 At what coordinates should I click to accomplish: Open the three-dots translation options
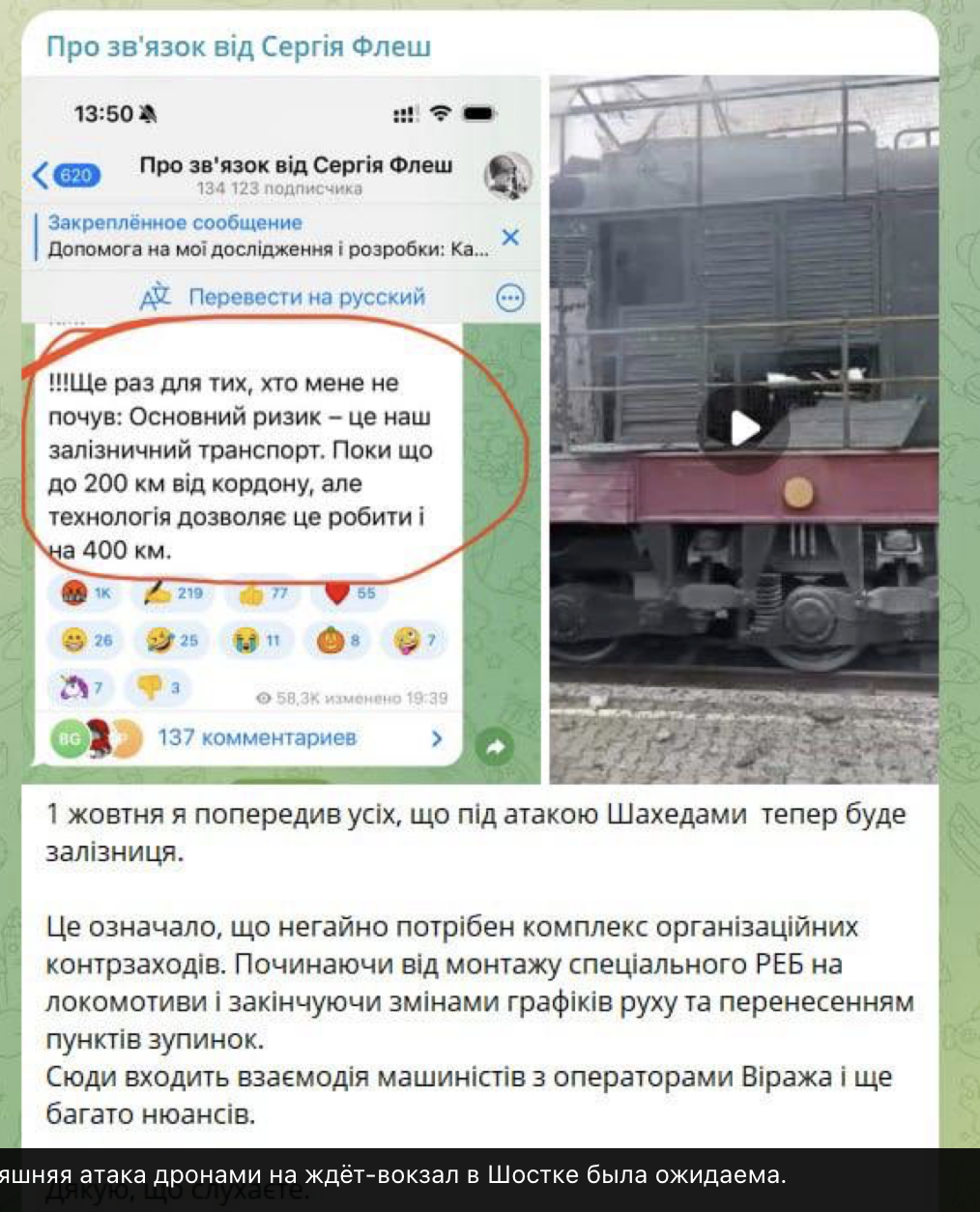(x=510, y=298)
